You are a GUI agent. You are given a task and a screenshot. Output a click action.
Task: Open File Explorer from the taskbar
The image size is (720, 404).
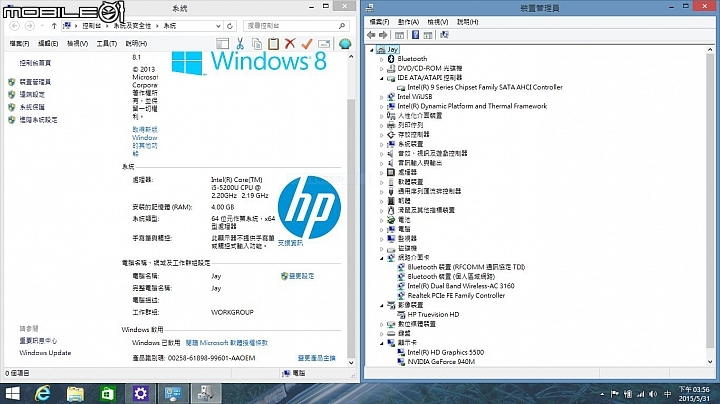tap(75, 393)
